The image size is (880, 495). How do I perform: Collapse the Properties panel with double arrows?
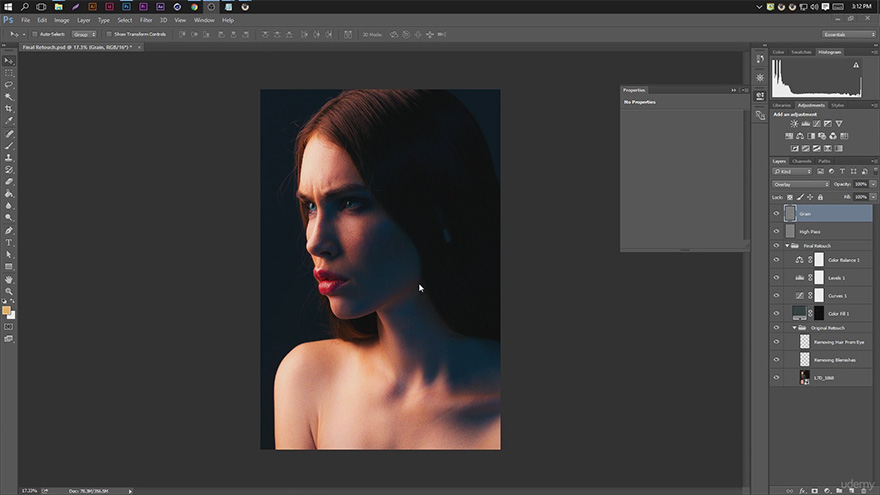[x=734, y=90]
